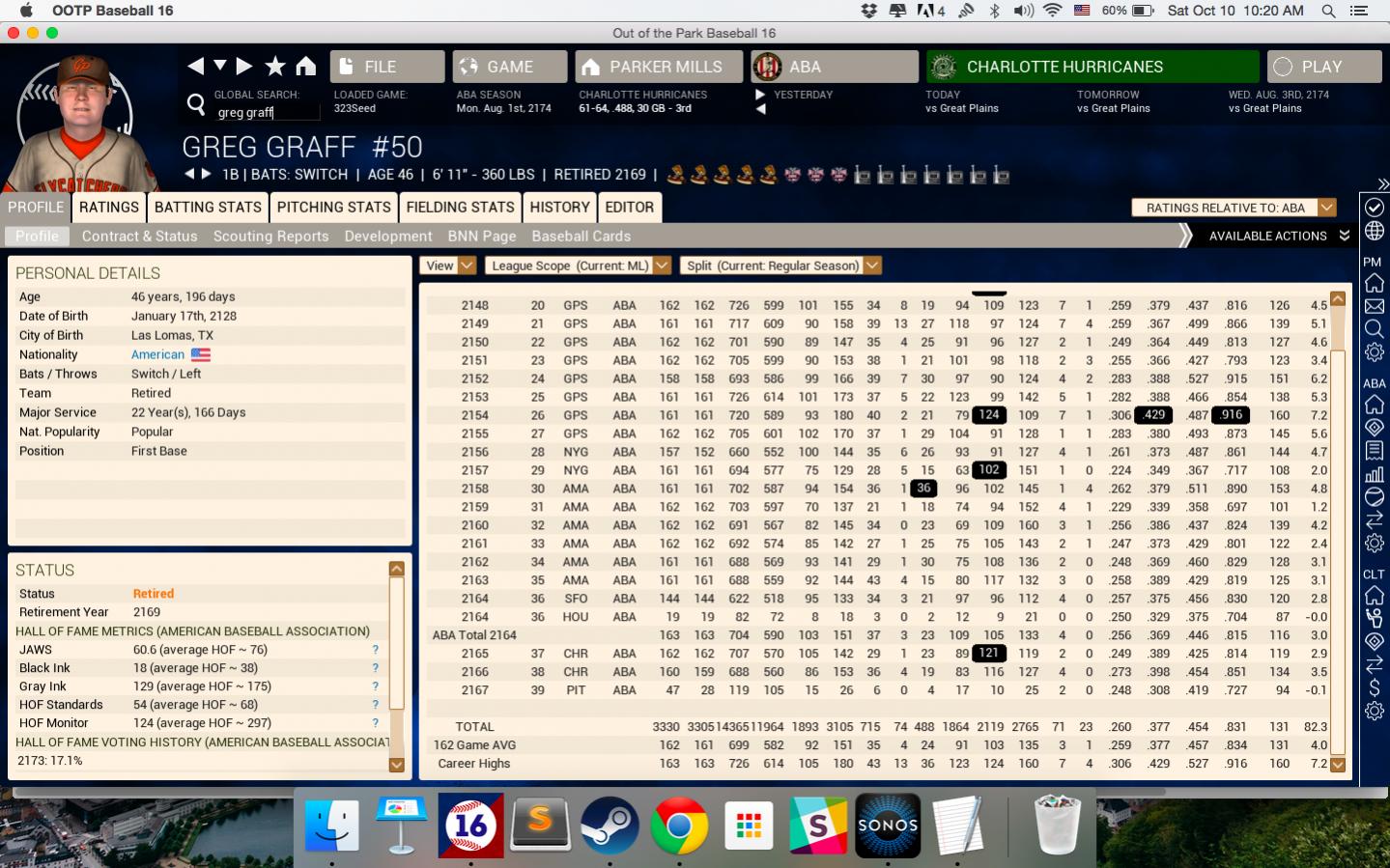Open the View dropdown above stats table
The height and width of the screenshot is (868, 1390).
coord(449,266)
